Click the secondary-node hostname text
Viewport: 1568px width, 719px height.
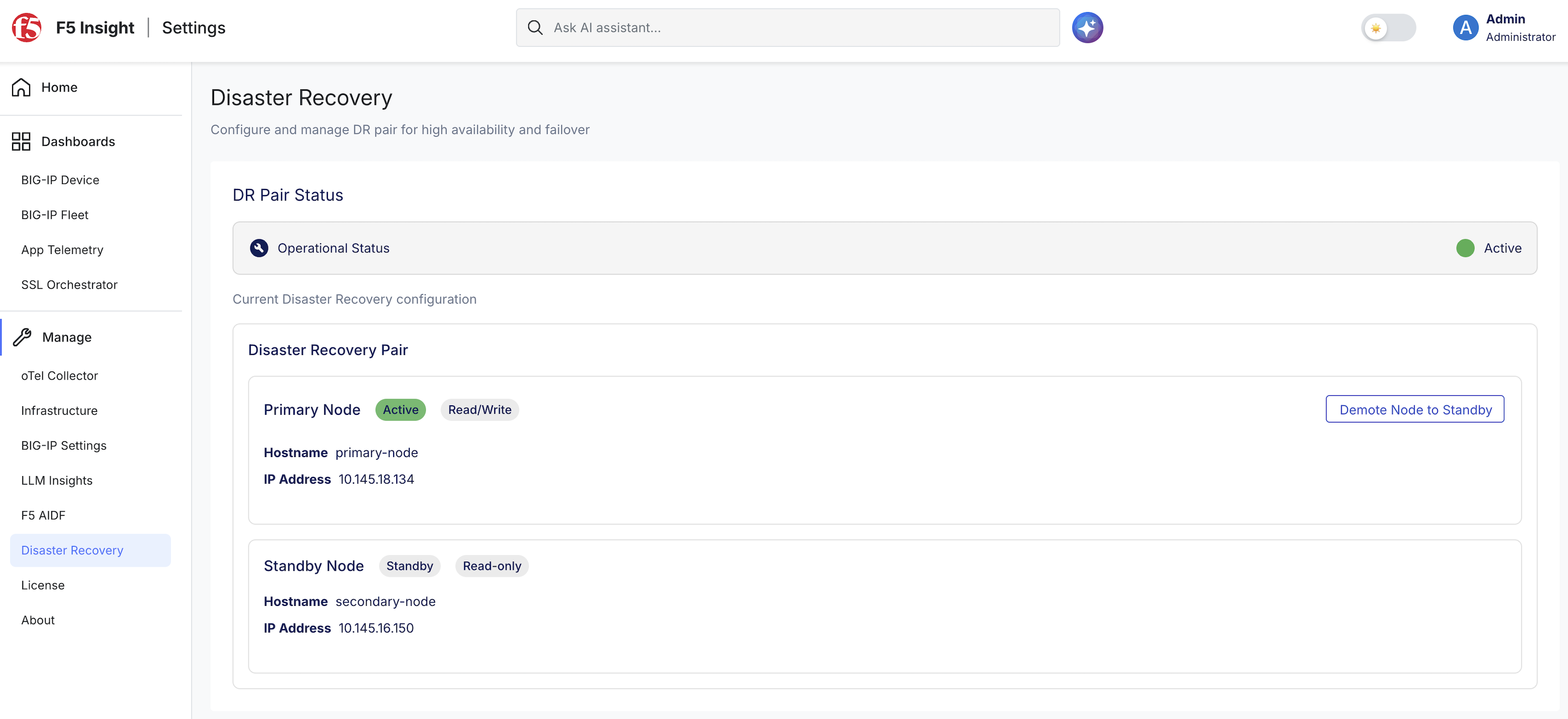coord(385,601)
